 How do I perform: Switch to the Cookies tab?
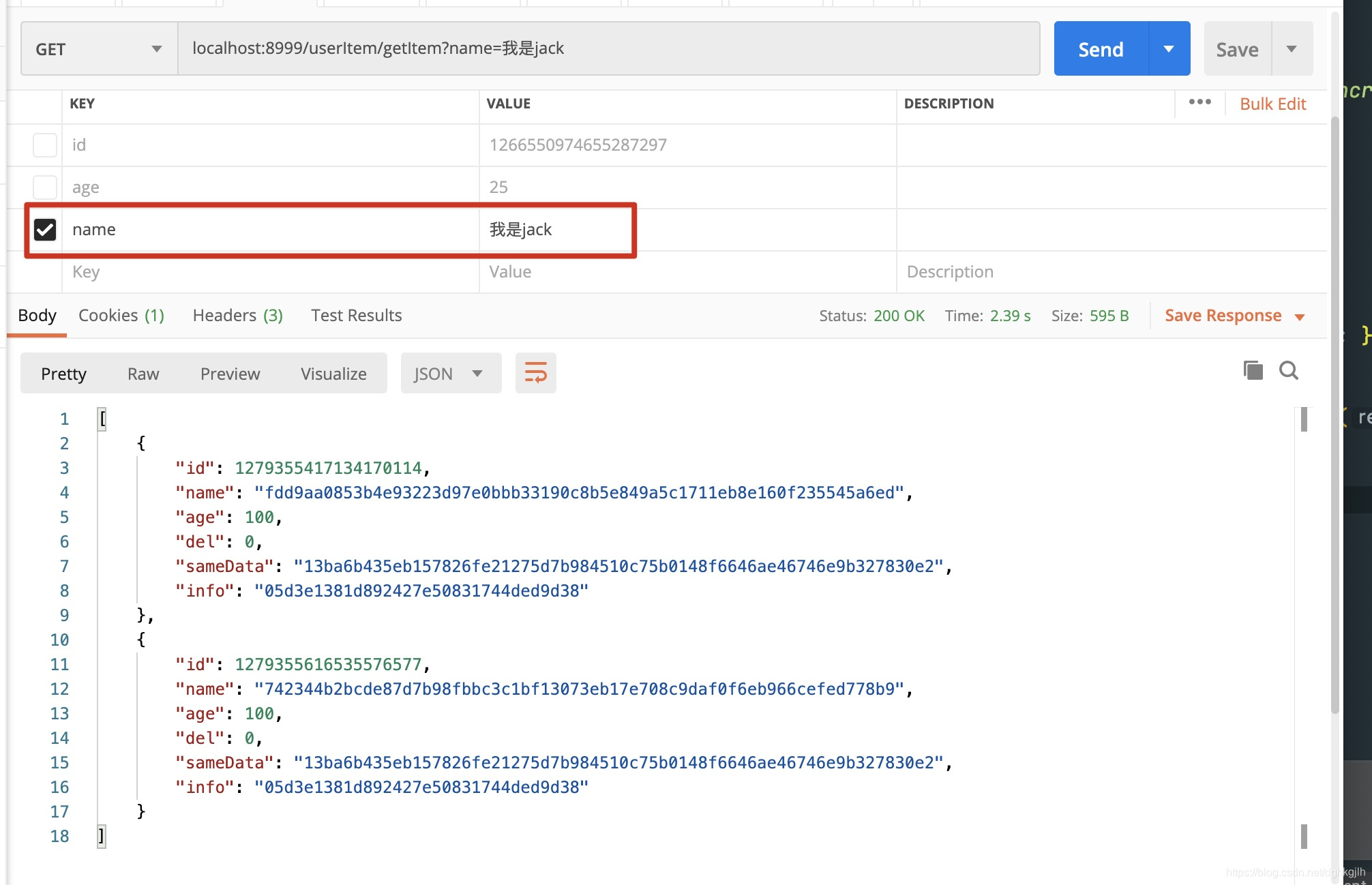tap(121, 315)
